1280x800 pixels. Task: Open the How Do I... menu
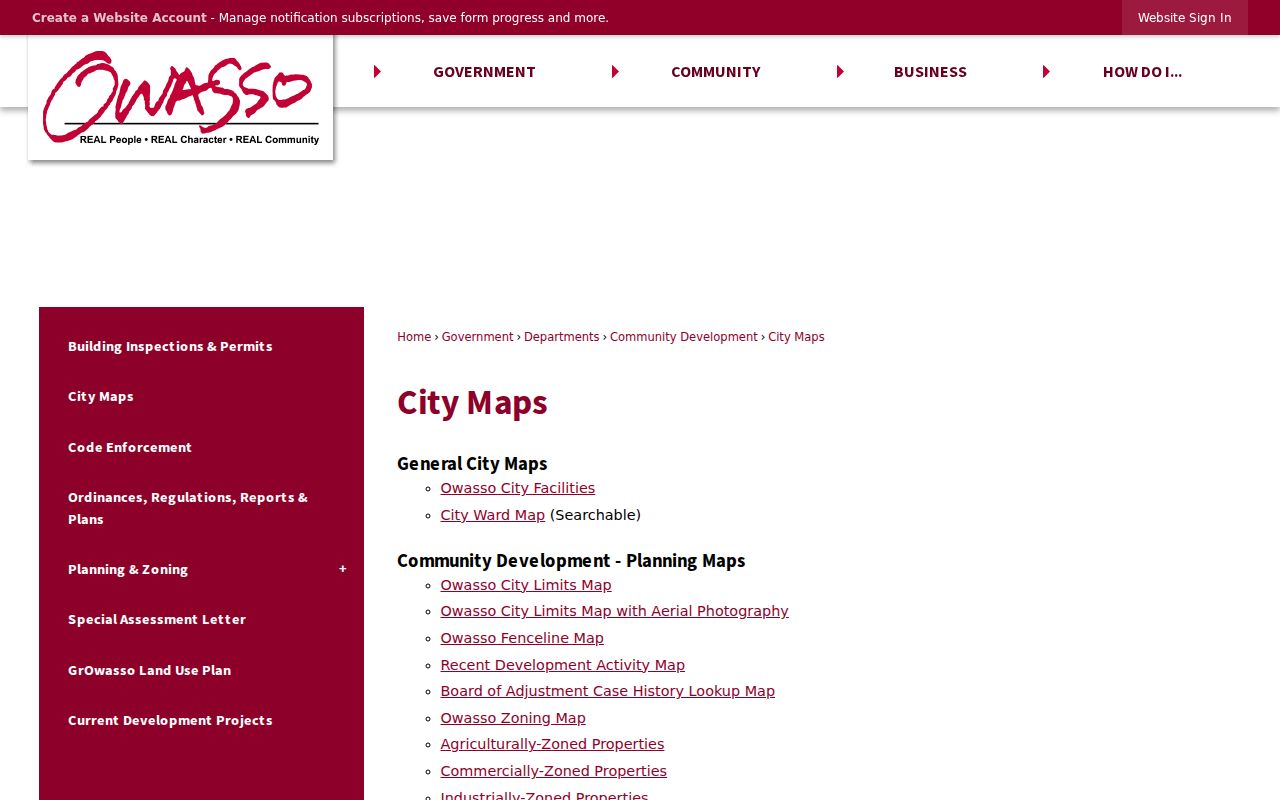tap(1142, 72)
